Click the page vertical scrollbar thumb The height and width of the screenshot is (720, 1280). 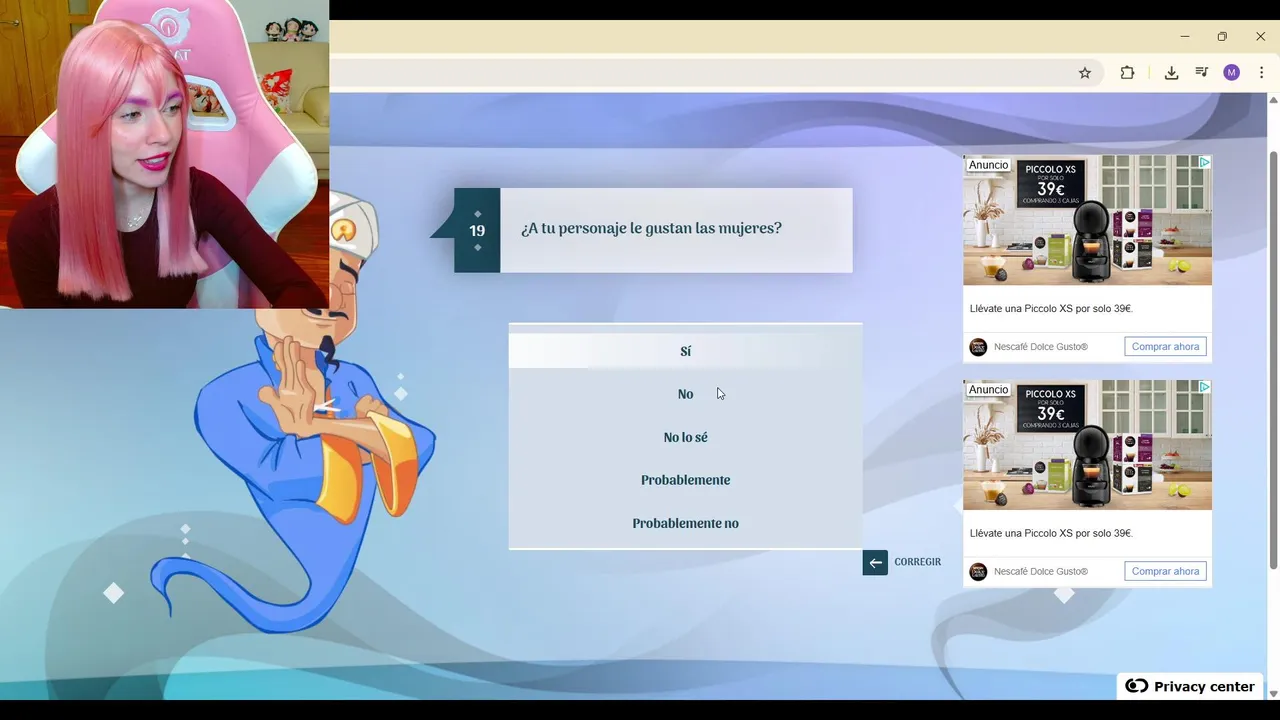(1273, 360)
